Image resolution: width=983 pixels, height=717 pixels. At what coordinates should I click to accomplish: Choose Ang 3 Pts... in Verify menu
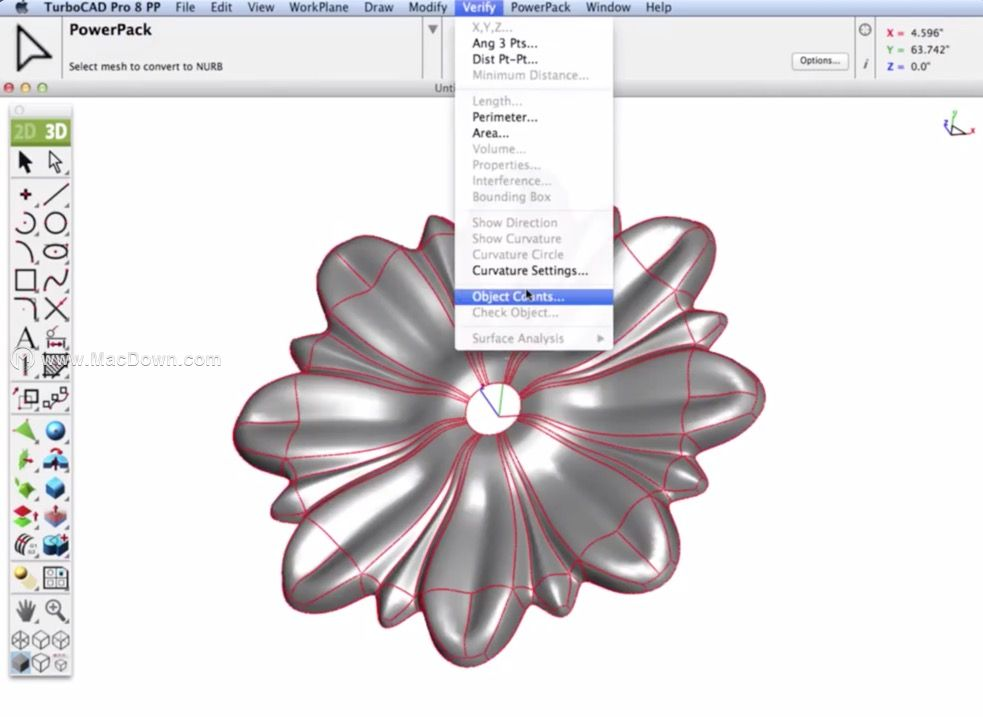(534, 43)
